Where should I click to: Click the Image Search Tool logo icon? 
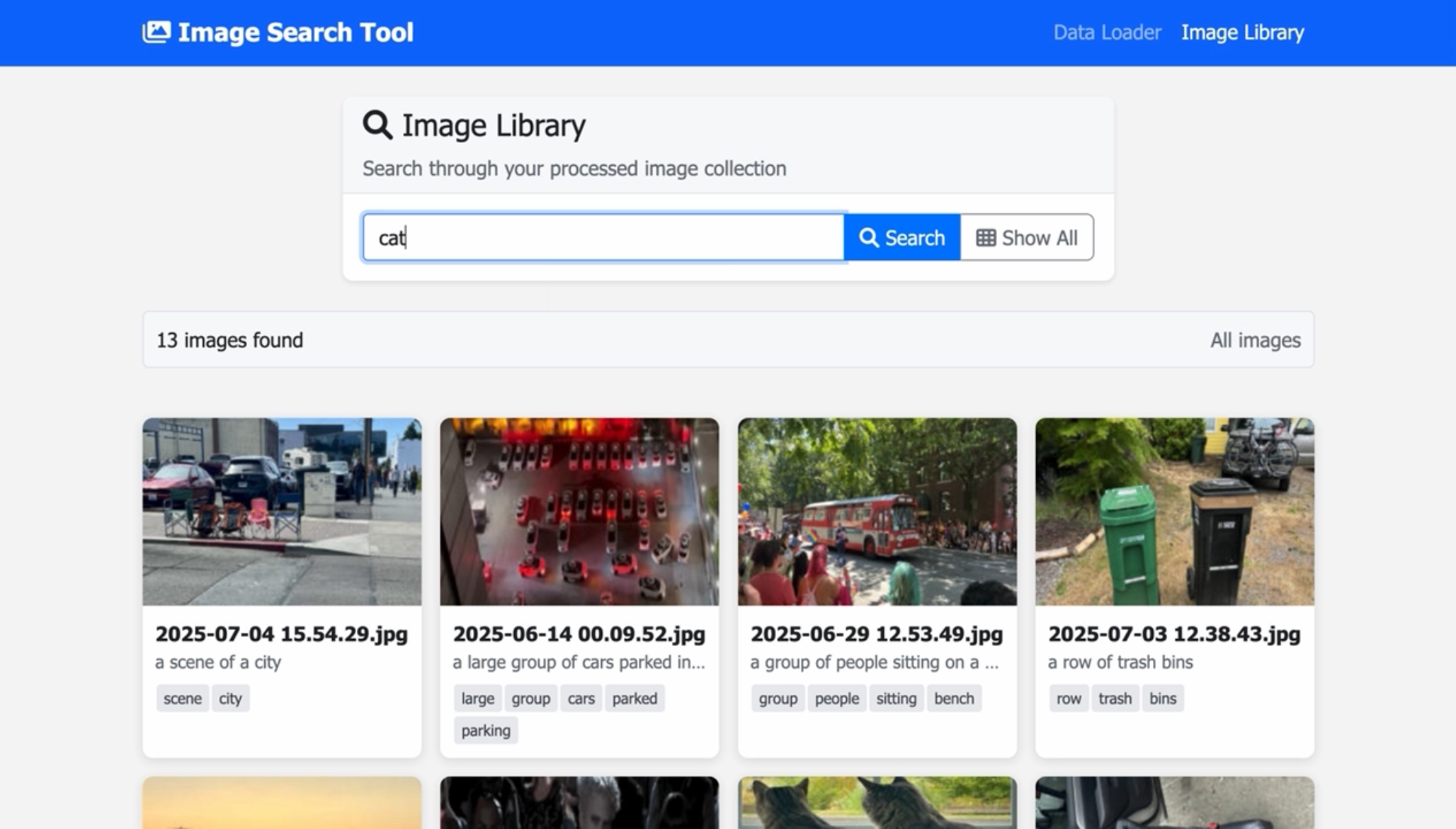coord(157,31)
